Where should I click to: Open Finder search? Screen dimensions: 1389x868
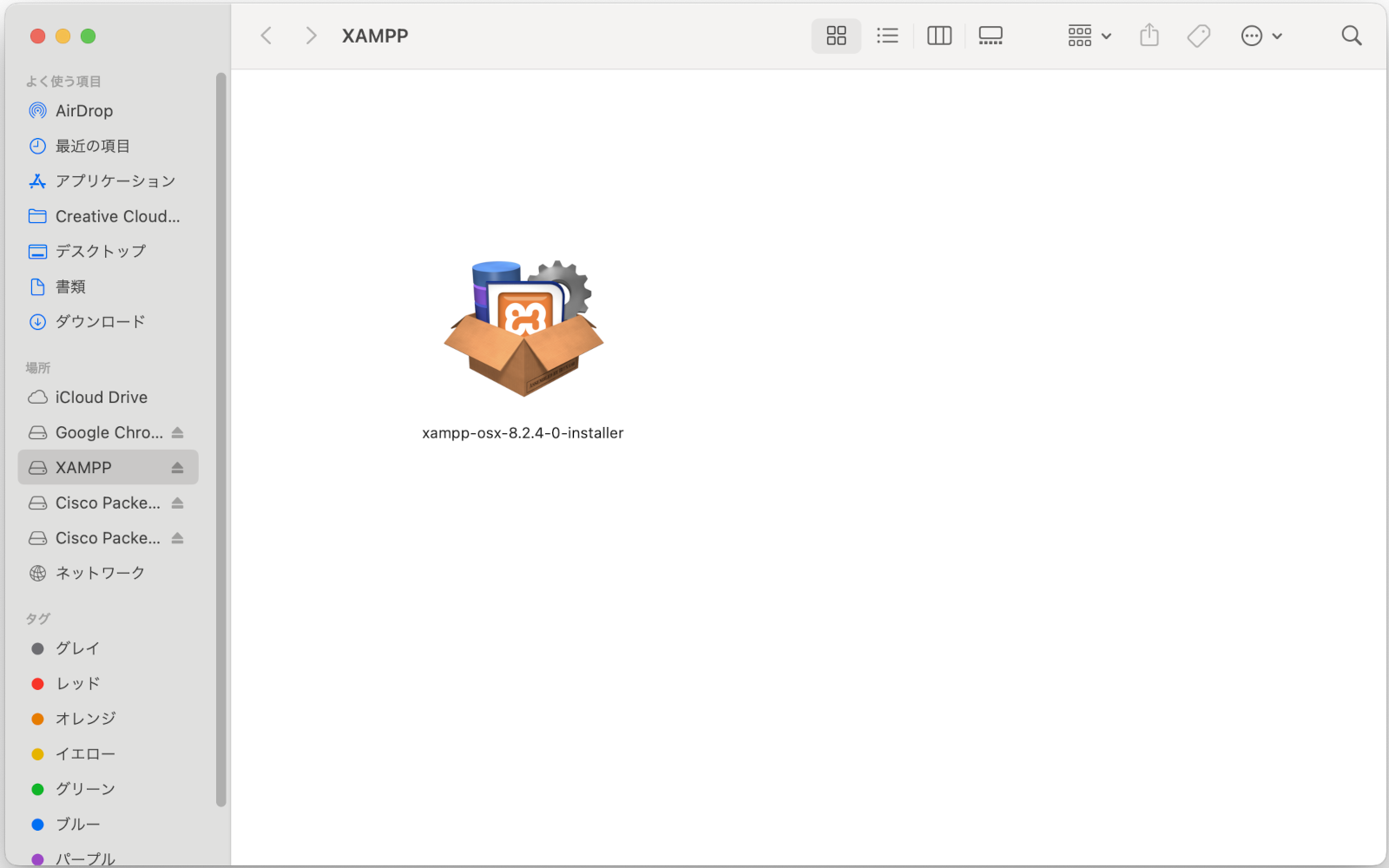[x=1351, y=36]
